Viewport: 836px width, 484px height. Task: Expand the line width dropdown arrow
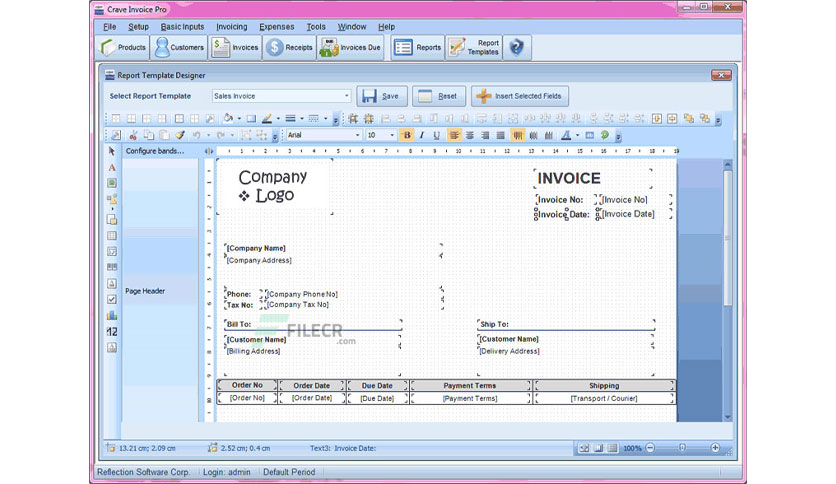pos(301,118)
